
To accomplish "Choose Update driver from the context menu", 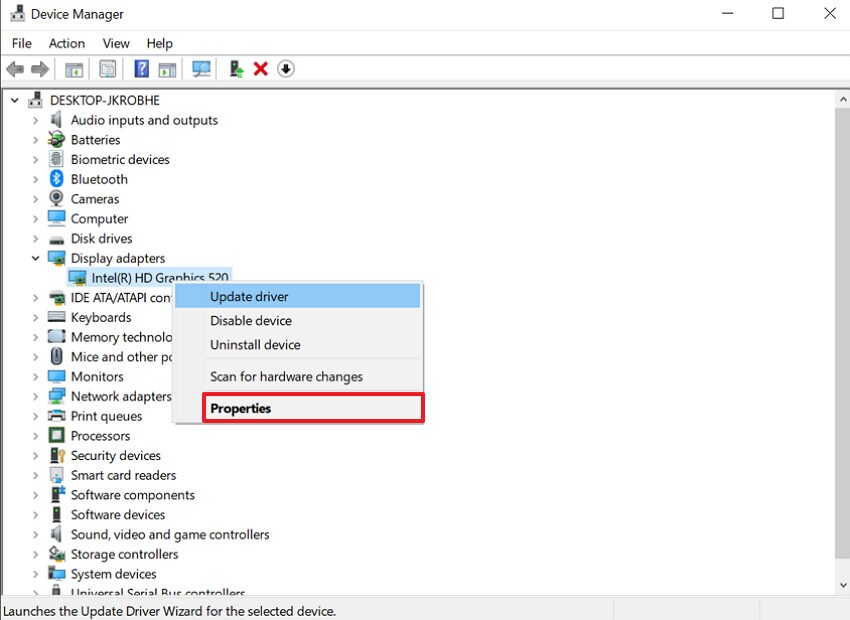I will [250, 296].
